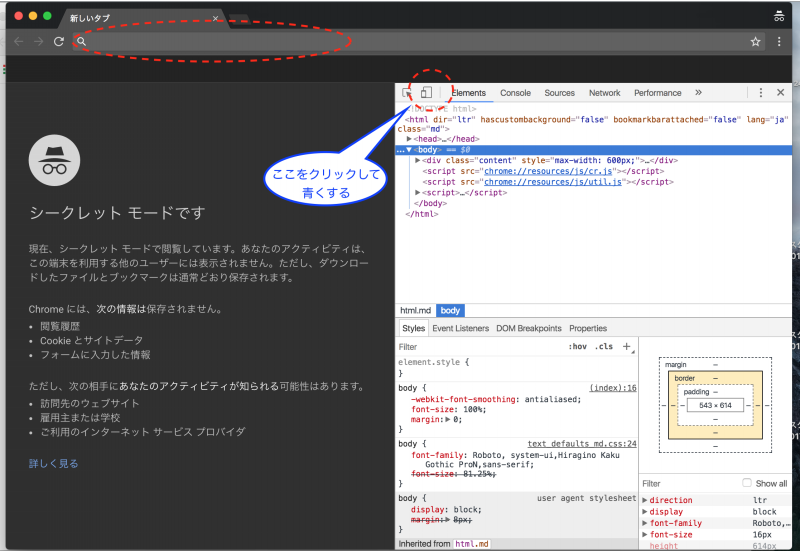The image size is (800, 551).
Task: Open chrome://resources/js/util.js link
Action: [x=553, y=182]
